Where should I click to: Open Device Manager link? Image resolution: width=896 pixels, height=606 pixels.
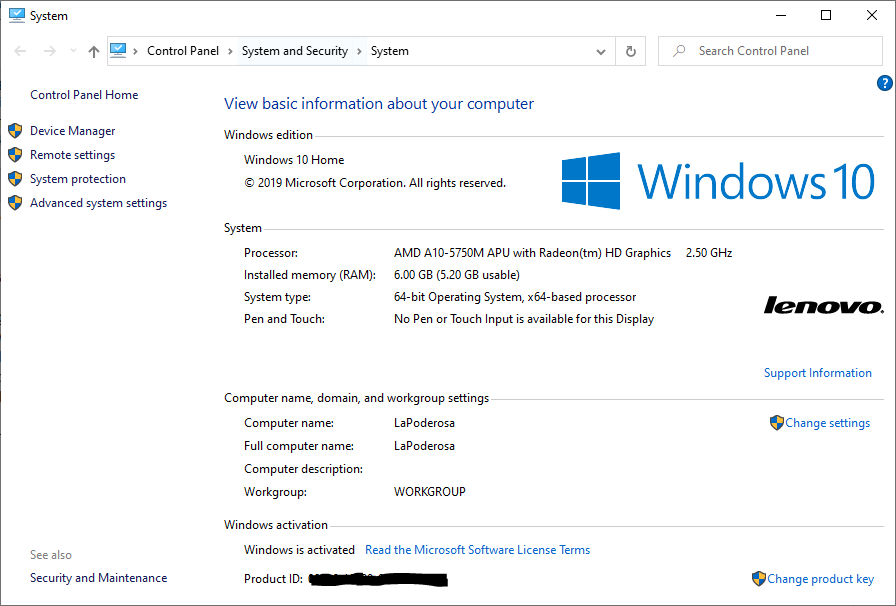pos(73,131)
